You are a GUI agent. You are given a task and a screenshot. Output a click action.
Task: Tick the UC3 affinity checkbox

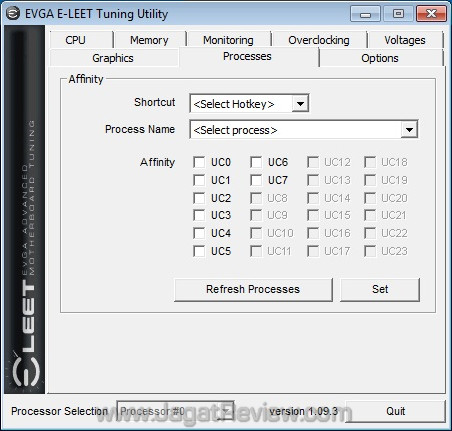point(199,215)
